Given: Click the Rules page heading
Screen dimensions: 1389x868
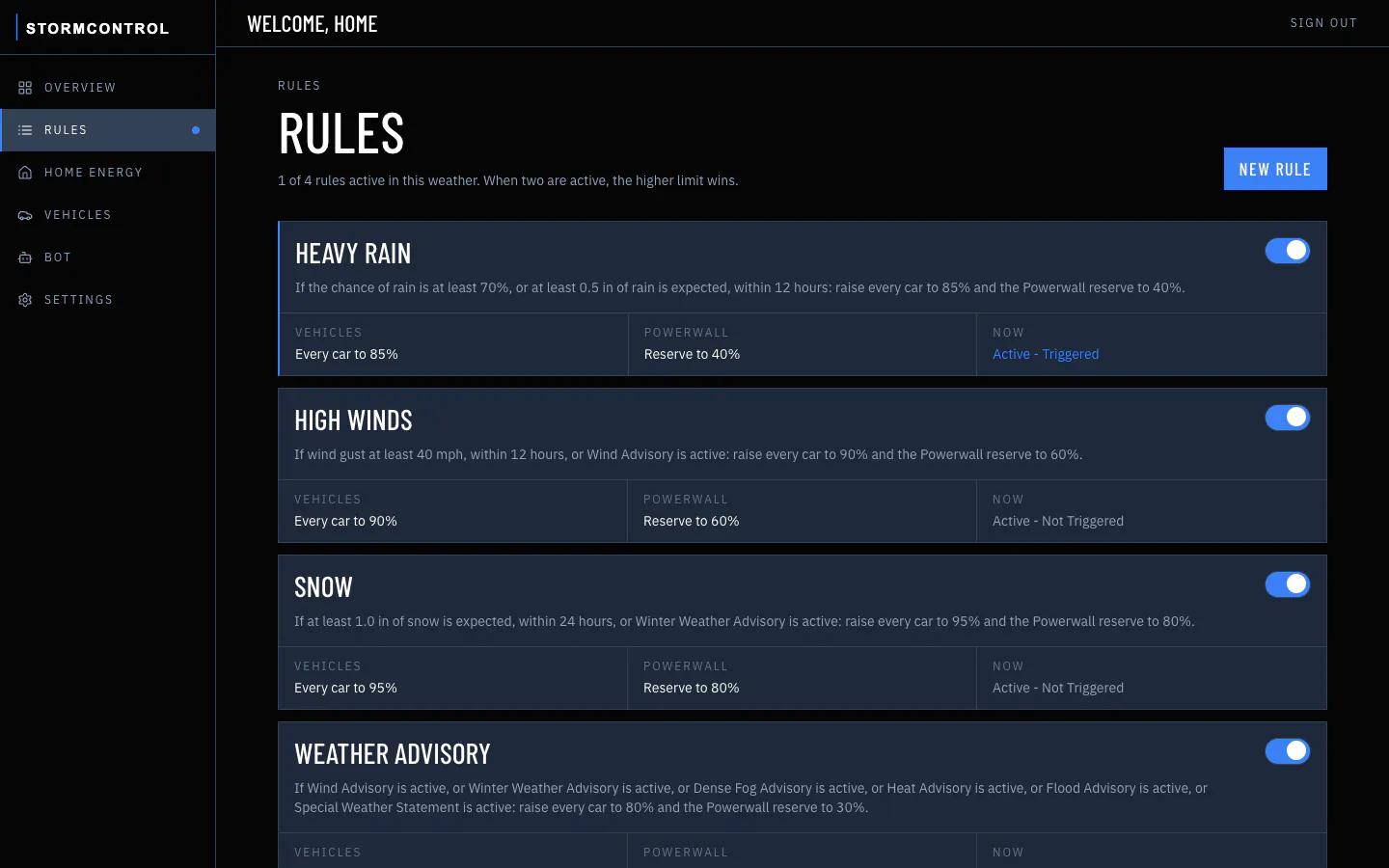Looking at the screenshot, I should click(x=341, y=133).
